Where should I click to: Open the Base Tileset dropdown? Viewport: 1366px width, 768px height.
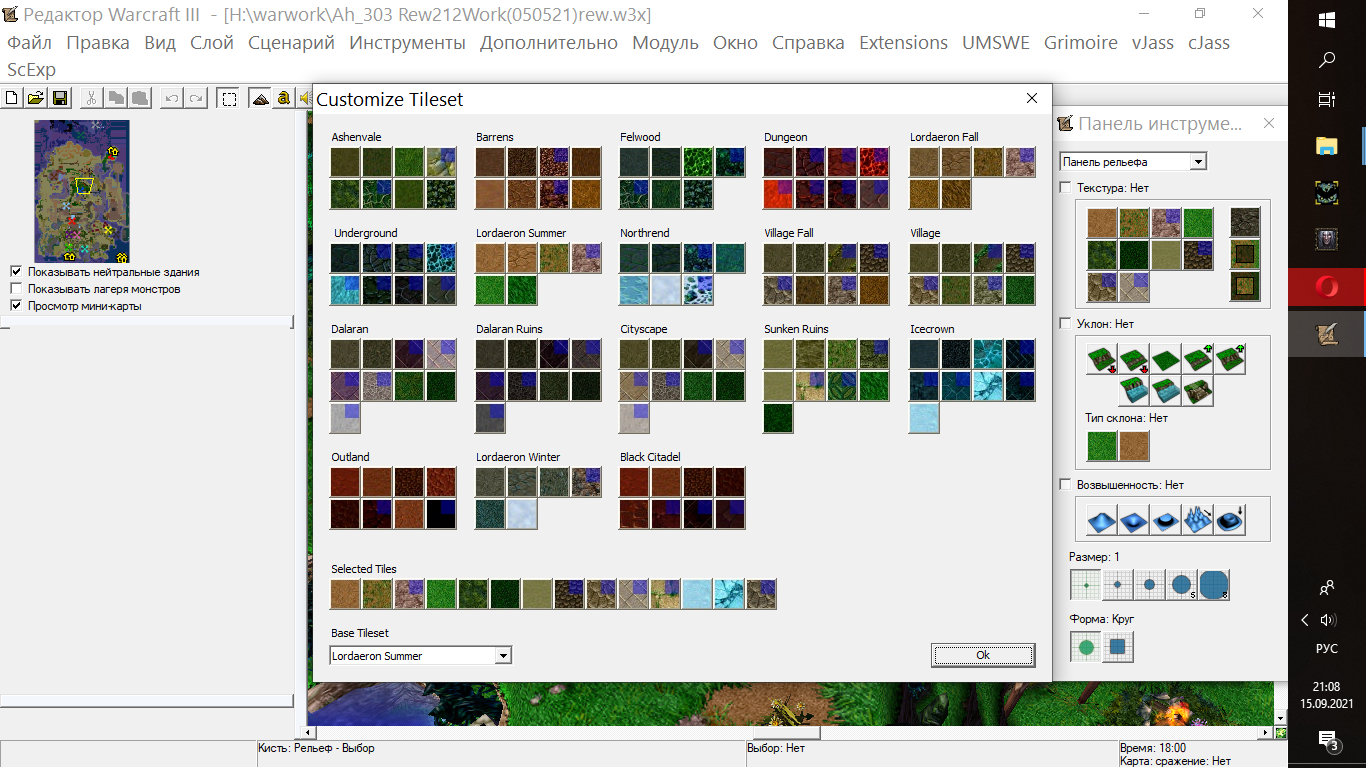(503, 656)
